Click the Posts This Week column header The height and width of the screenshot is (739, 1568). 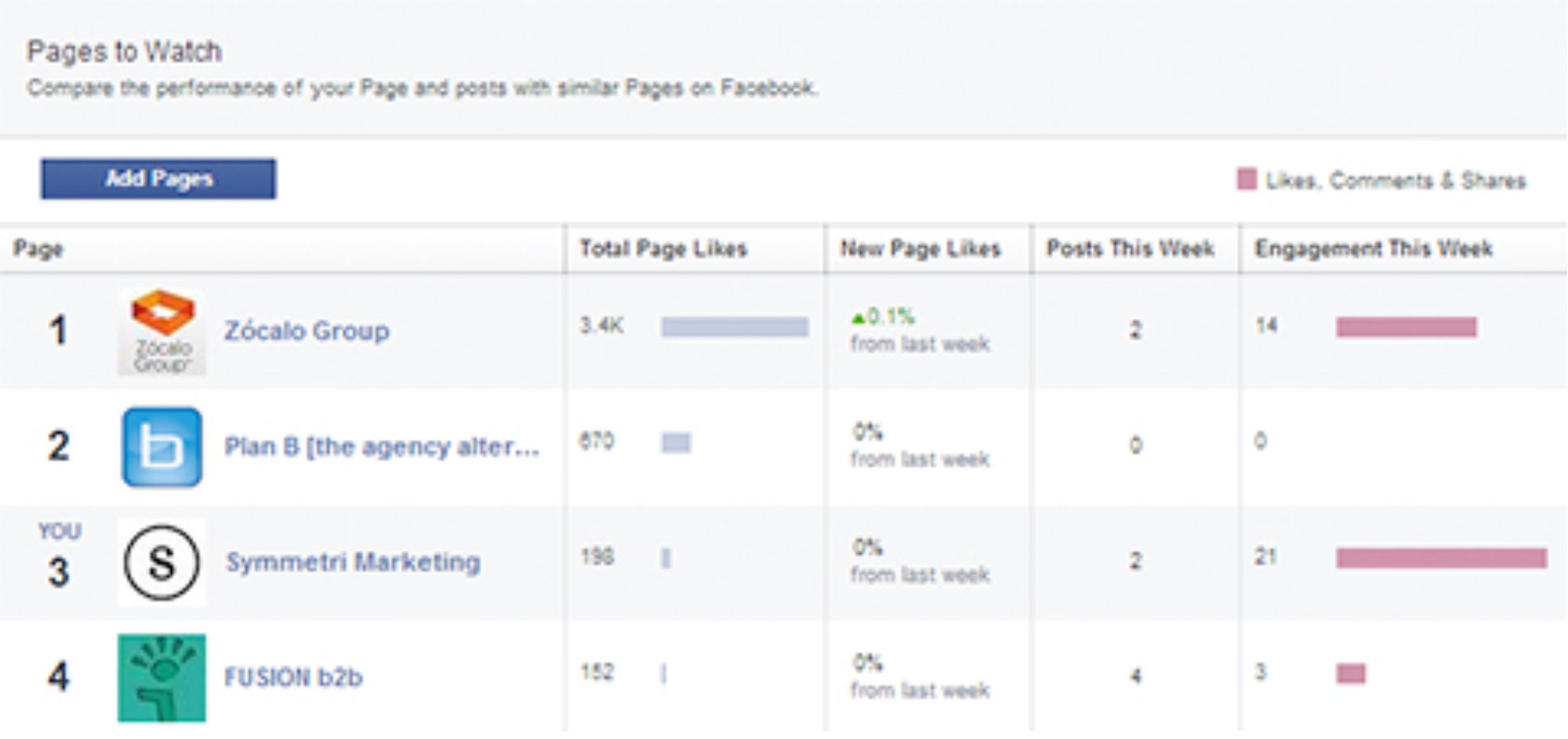pyautogui.click(x=1131, y=249)
